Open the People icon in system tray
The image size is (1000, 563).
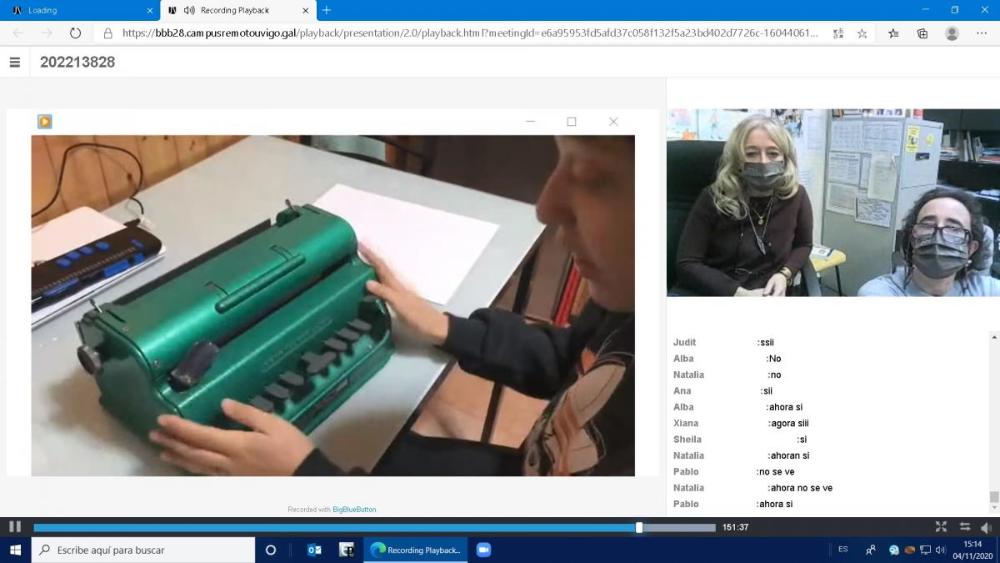coord(871,550)
